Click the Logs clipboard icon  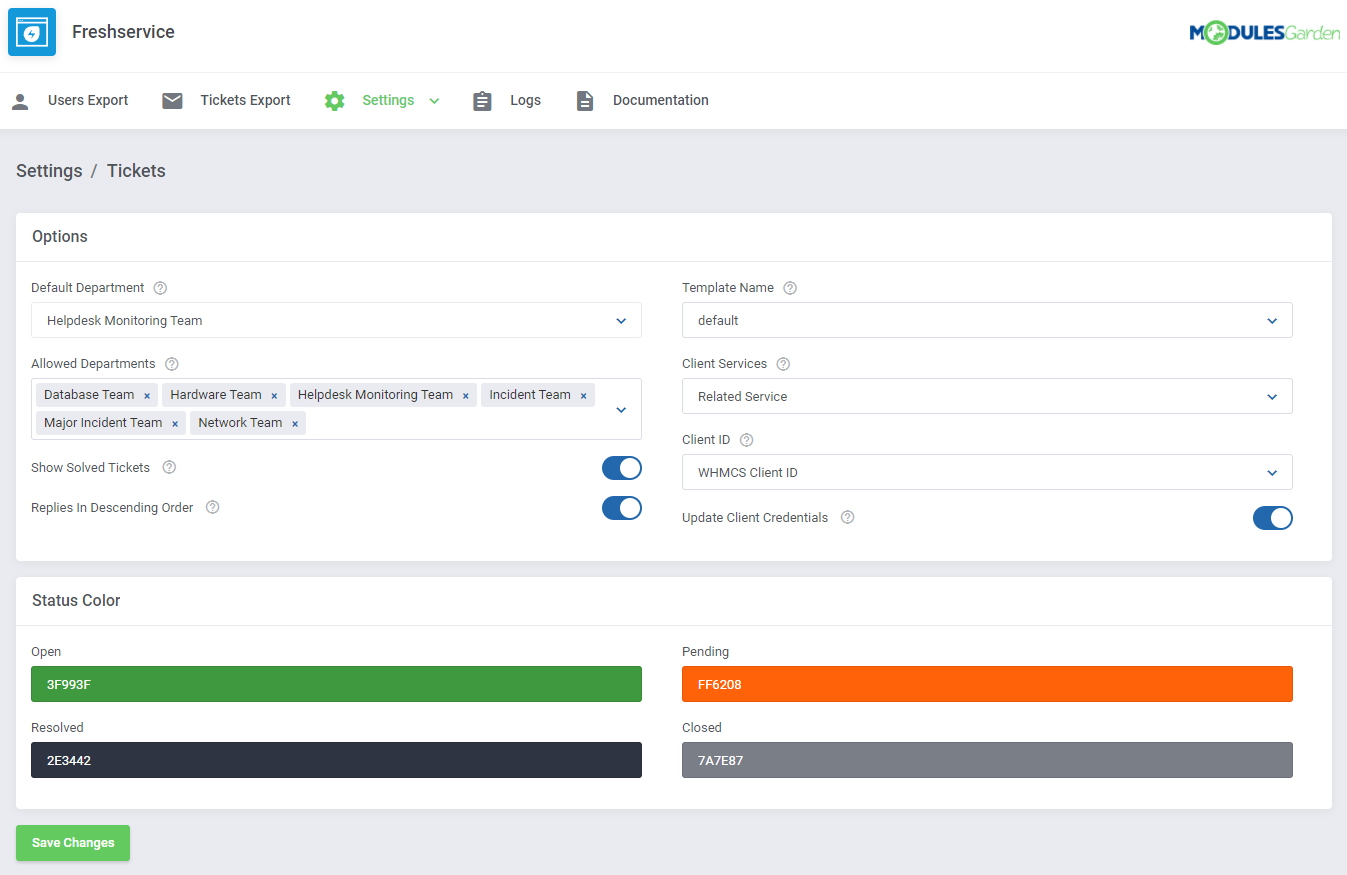click(x=482, y=101)
